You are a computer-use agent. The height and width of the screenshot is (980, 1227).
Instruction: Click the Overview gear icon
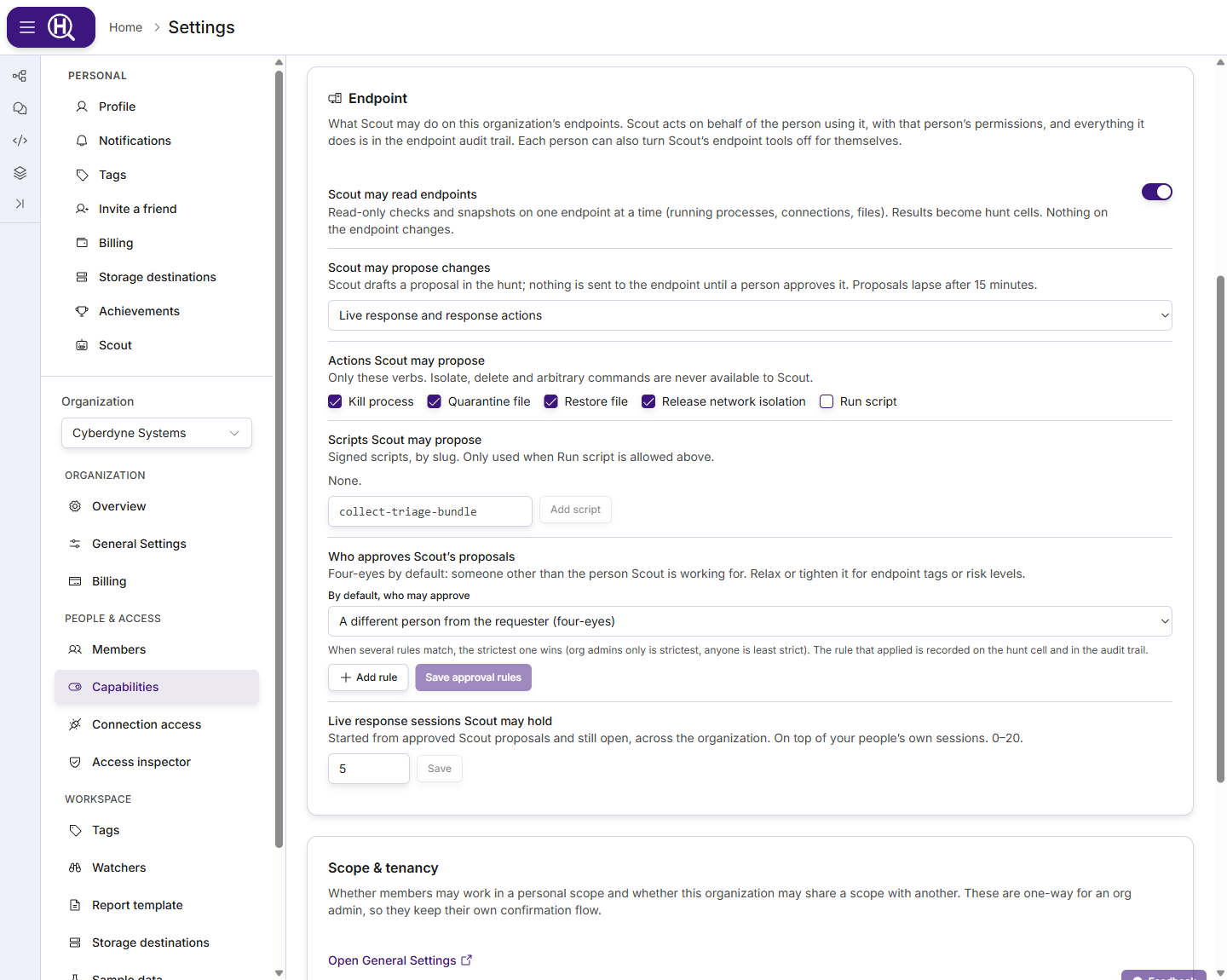(75, 506)
